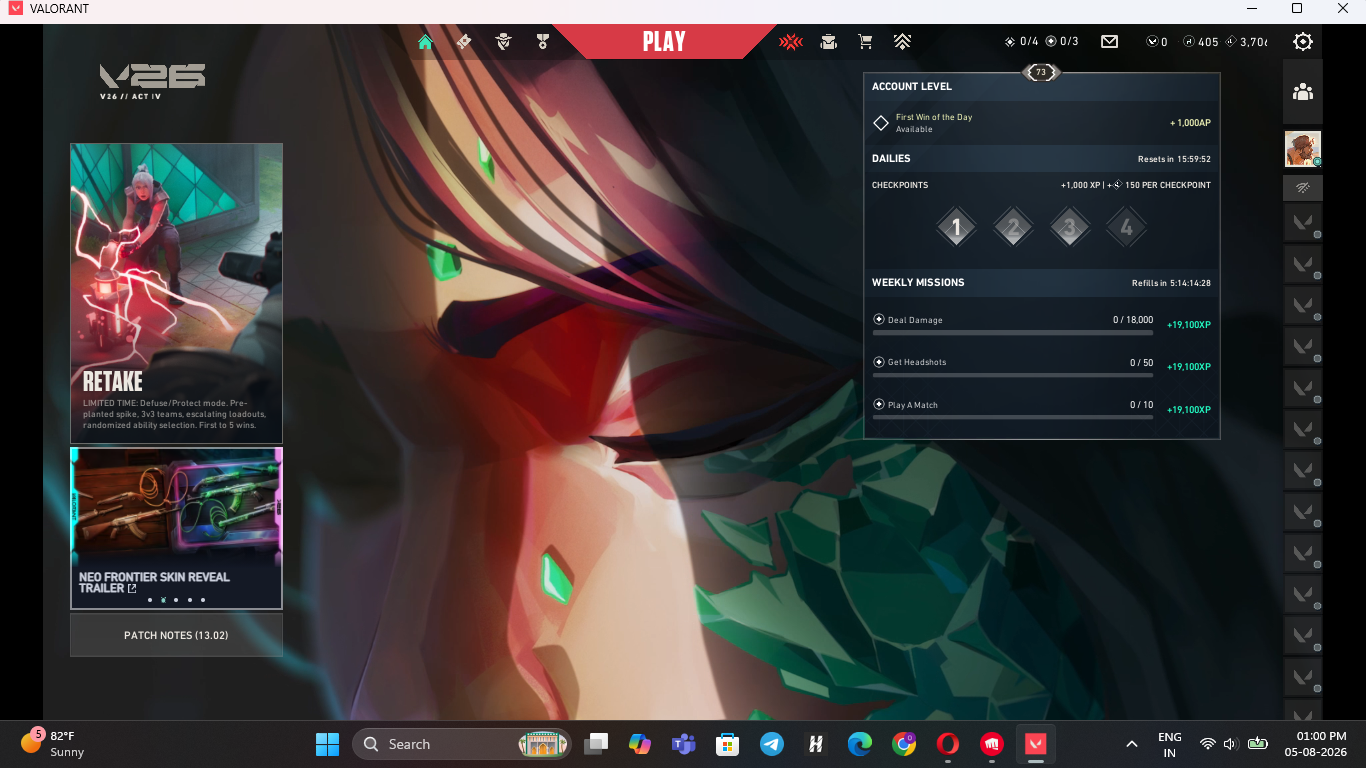Open the taskbar clock showing 01:00 PM
Viewport: 1366px width, 768px height.
[x=1316, y=744]
